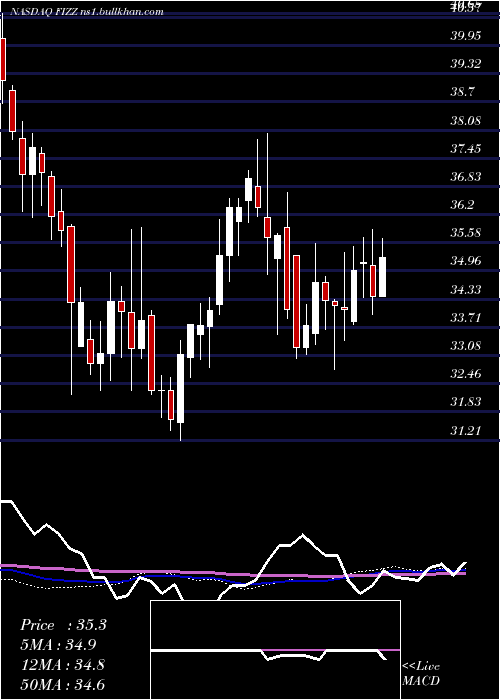Select the <<Live MACD label

[x=421, y=674]
